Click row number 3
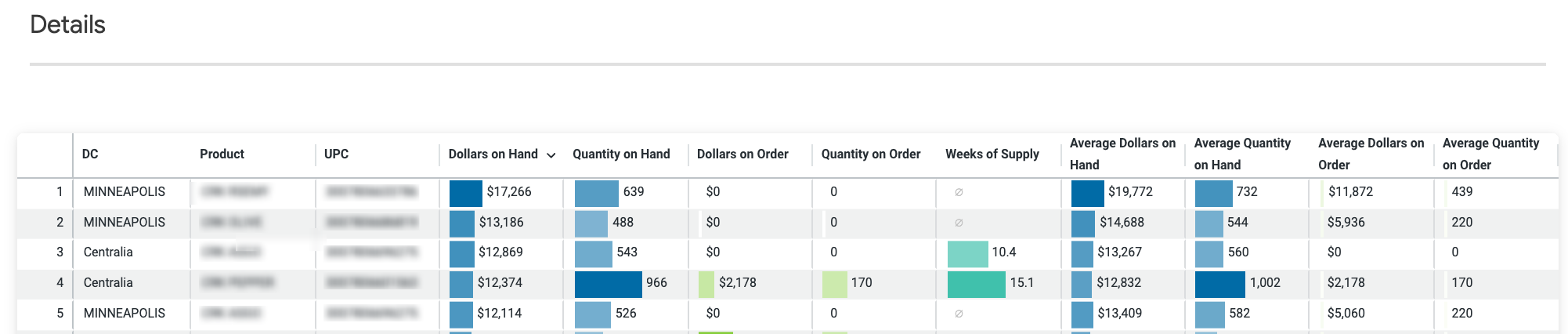This screenshot has width=1568, height=334. (60, 252)
